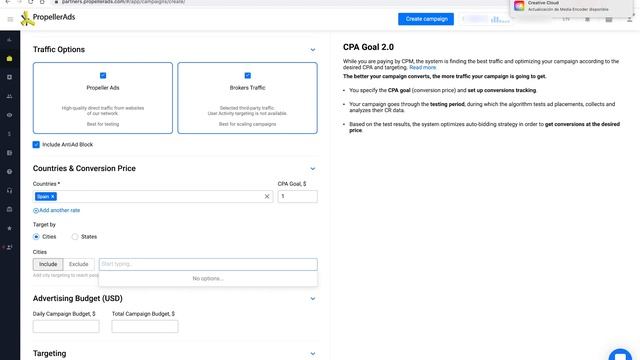Collapse the Countries & Conversion Price section
This screenshot has width=640, height=360.
313,169
